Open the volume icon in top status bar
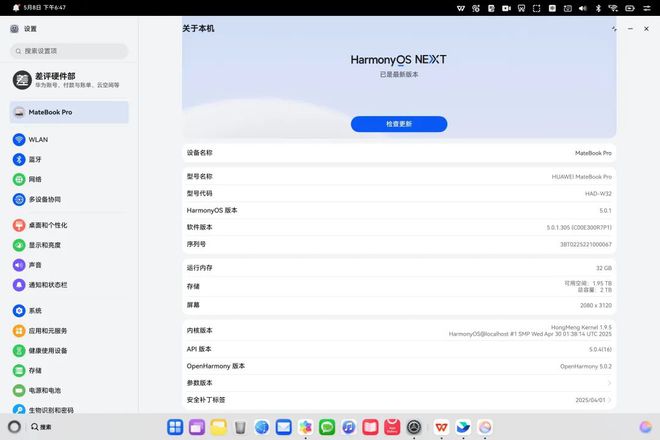The width and height of the screenshot is (660, 440). (583, 8)
